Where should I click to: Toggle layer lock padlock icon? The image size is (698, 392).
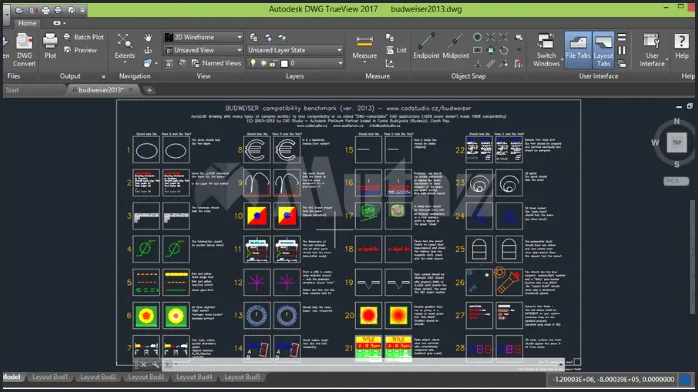coord(272,63)
